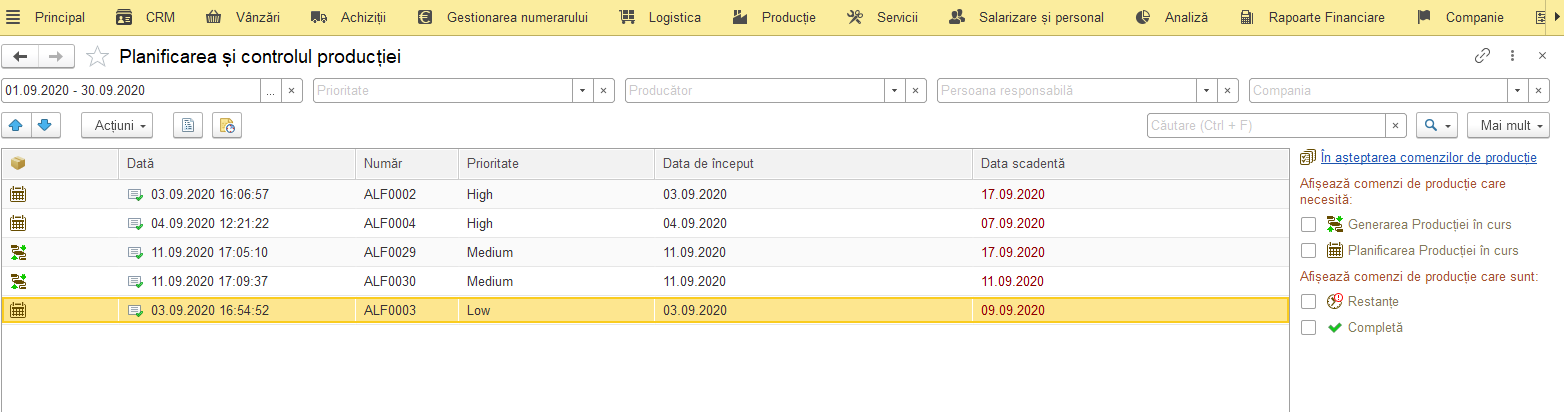This screenshot has height=412, width=1564.
Task: Move order up with blue up arrow
Action: point(16,125)
